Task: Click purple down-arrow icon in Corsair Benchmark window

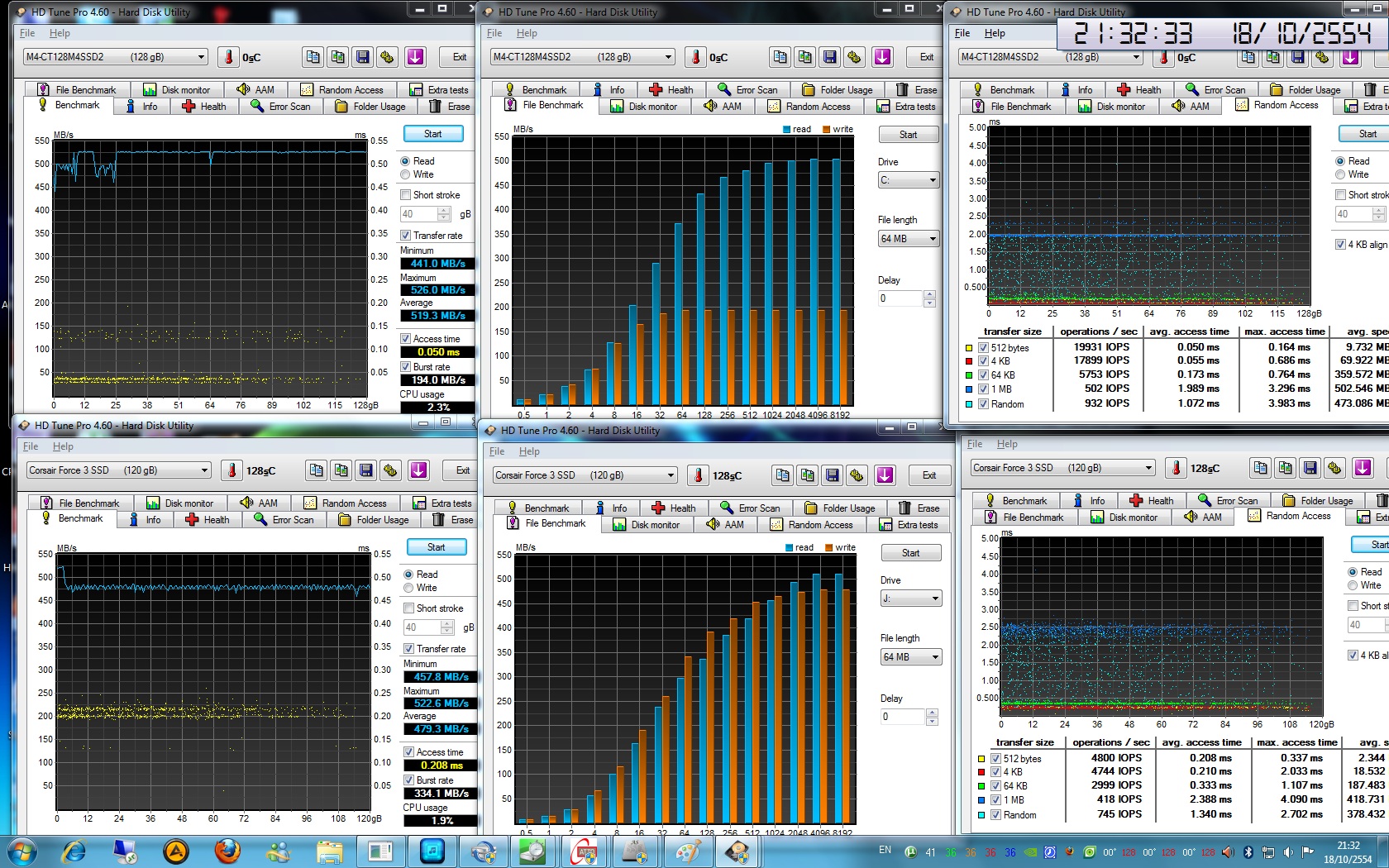Action: tap(418, 470)
